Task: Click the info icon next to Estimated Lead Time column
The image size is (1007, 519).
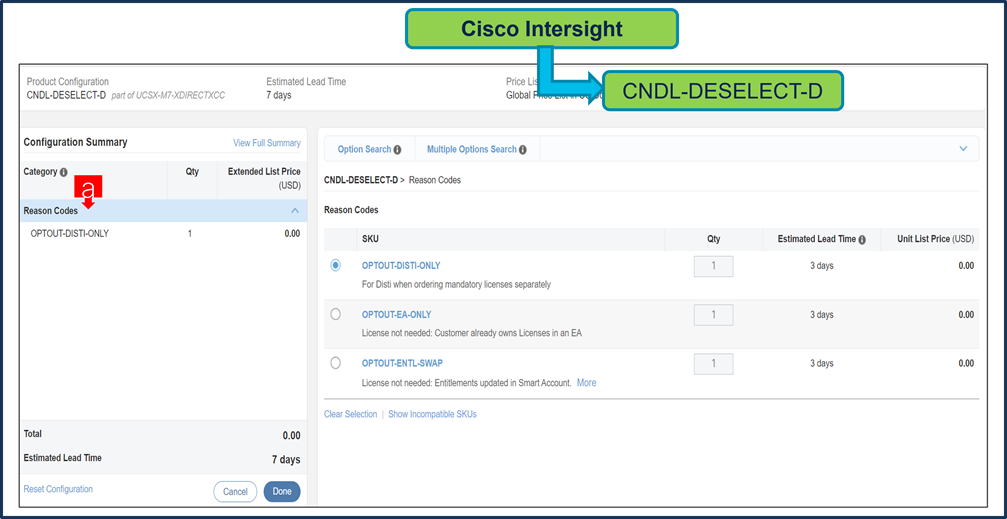Action: [862, 240]
